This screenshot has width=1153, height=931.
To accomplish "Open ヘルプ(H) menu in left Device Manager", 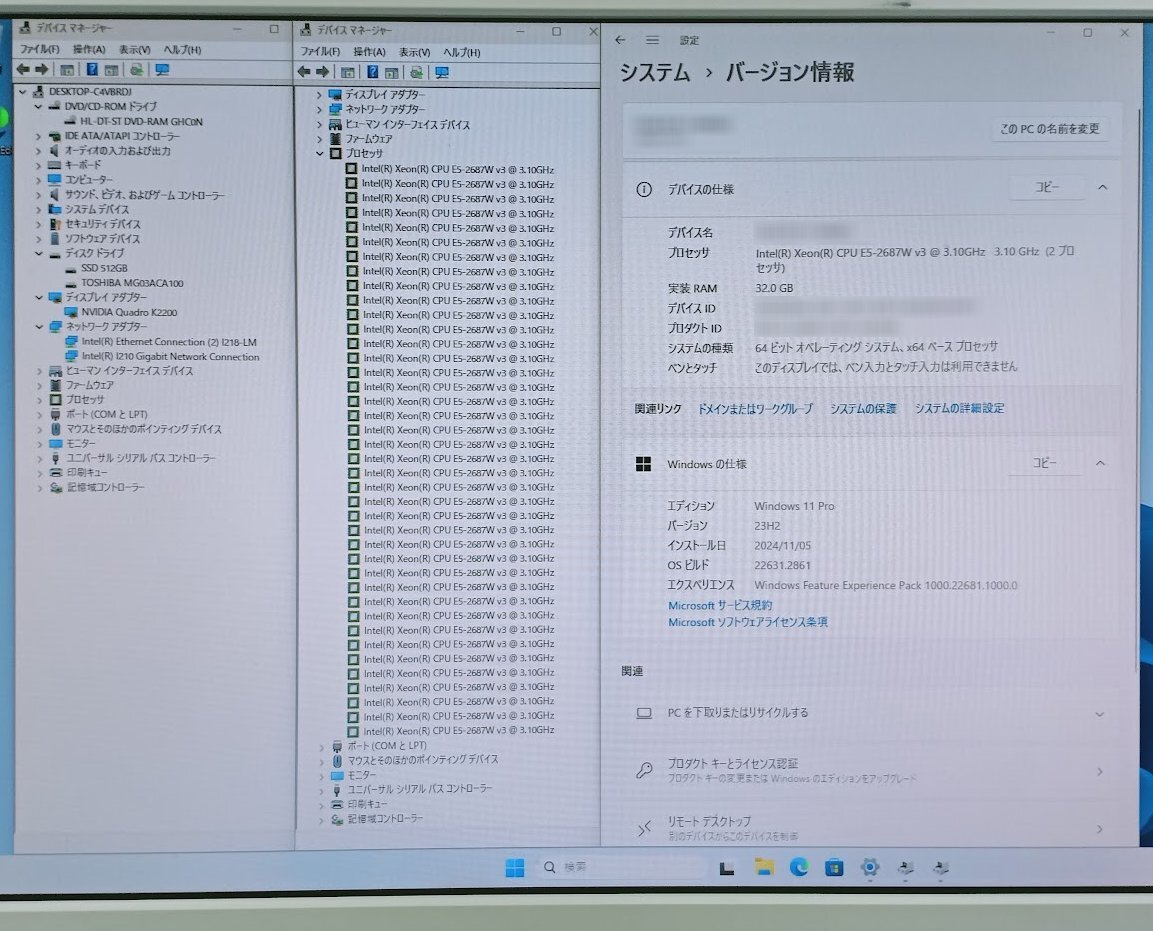I will click(182, 49).
